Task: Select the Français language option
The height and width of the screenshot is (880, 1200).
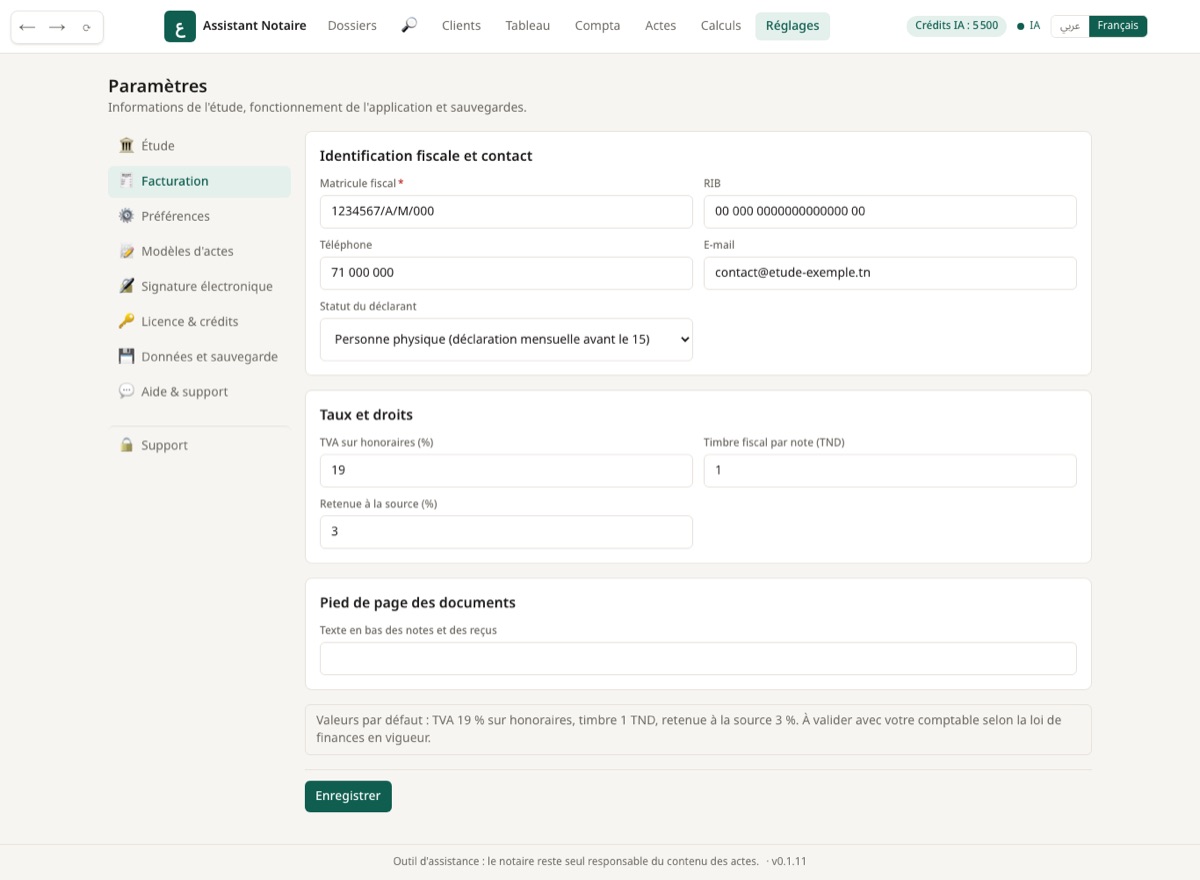Action: pos(1118,26)
